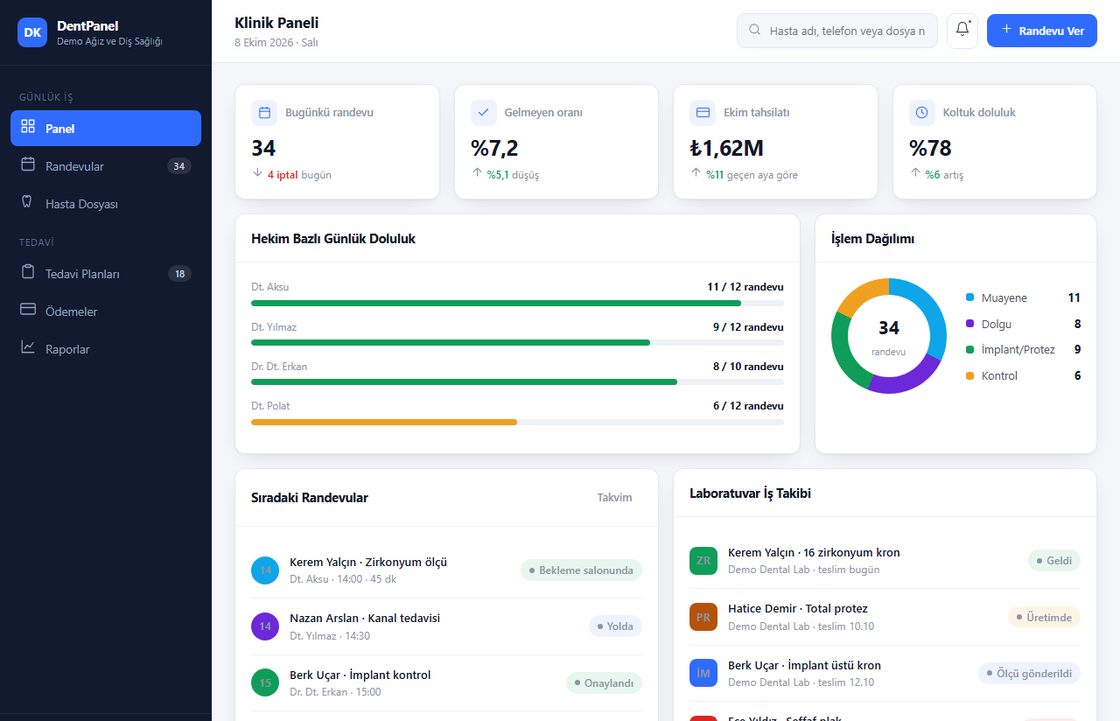
Task: Open Hasta Dosyası section
Action: (x=106, y=204)
